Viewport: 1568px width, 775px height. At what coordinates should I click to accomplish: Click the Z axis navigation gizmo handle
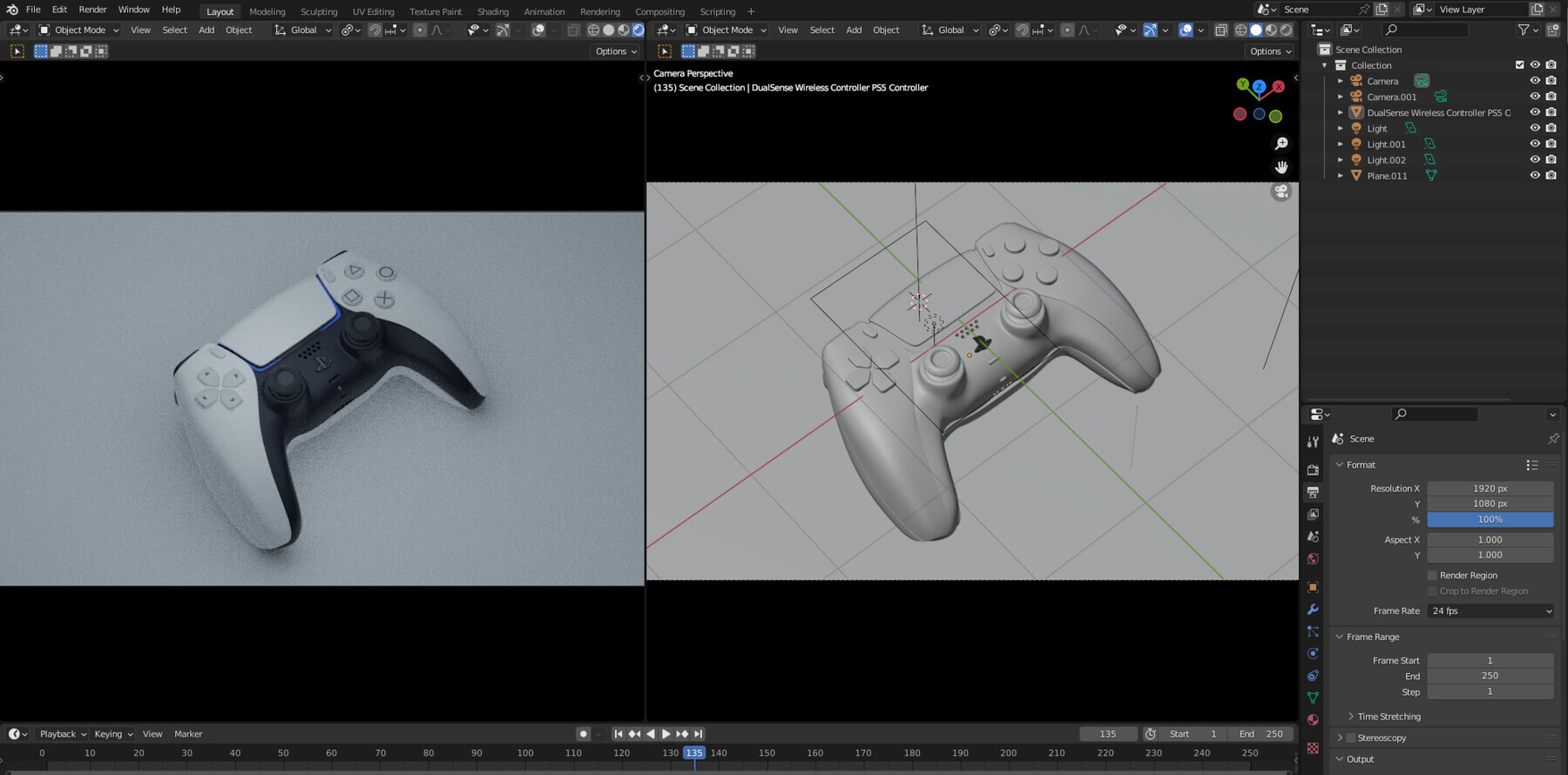(x=1259, y=86)
